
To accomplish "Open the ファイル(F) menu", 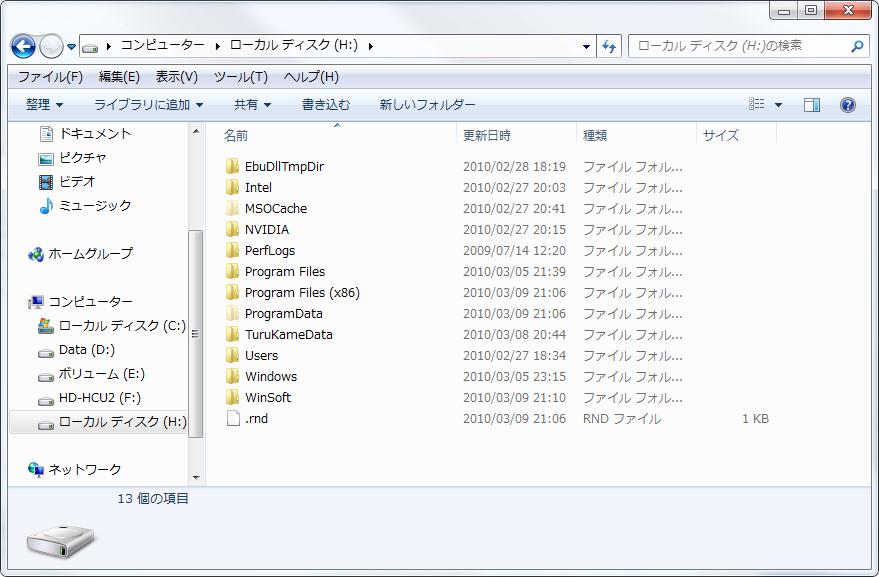I will click(50, 77).
